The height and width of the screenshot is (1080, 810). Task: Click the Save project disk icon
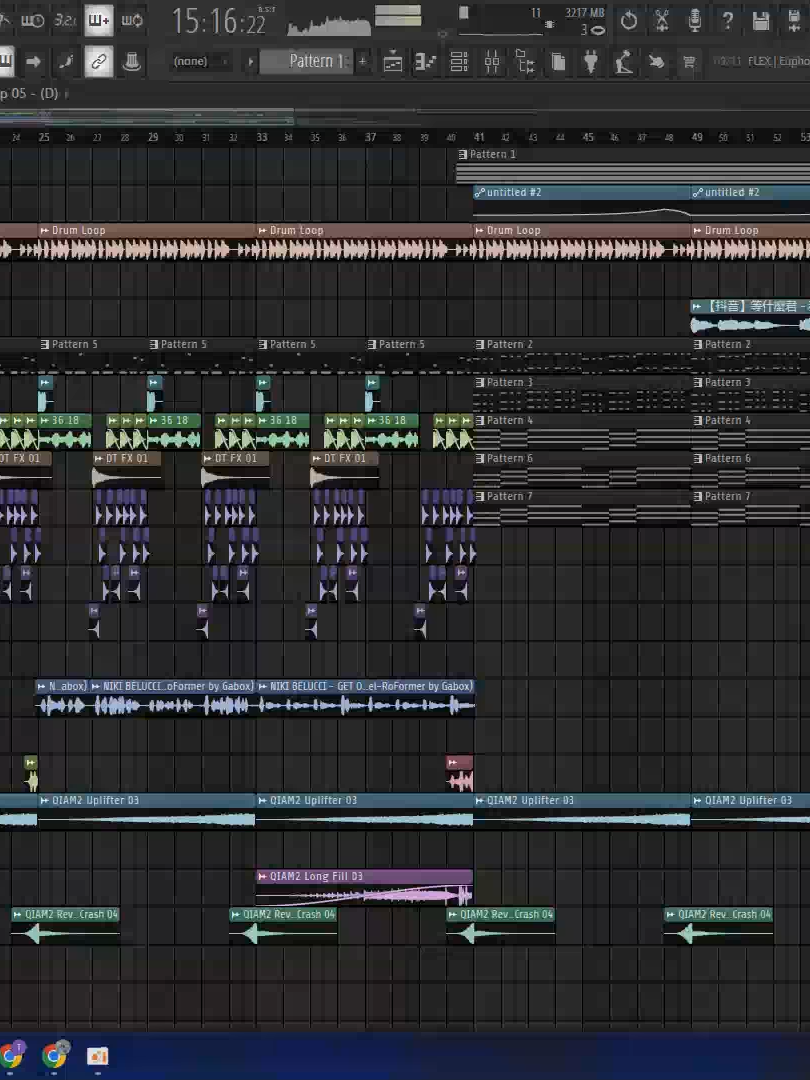[762, 20]
